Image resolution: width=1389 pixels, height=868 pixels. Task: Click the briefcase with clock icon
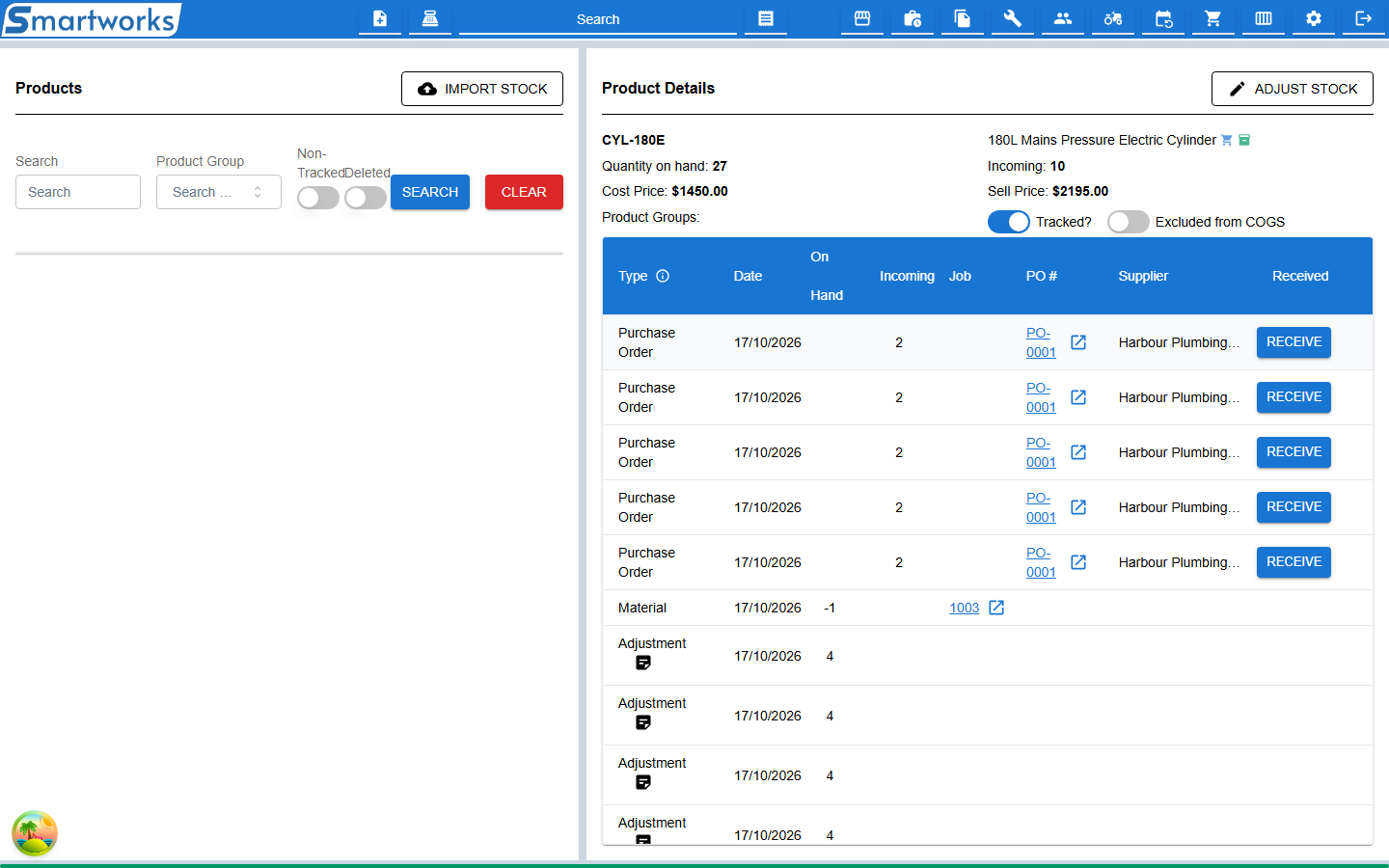point(912,18)
